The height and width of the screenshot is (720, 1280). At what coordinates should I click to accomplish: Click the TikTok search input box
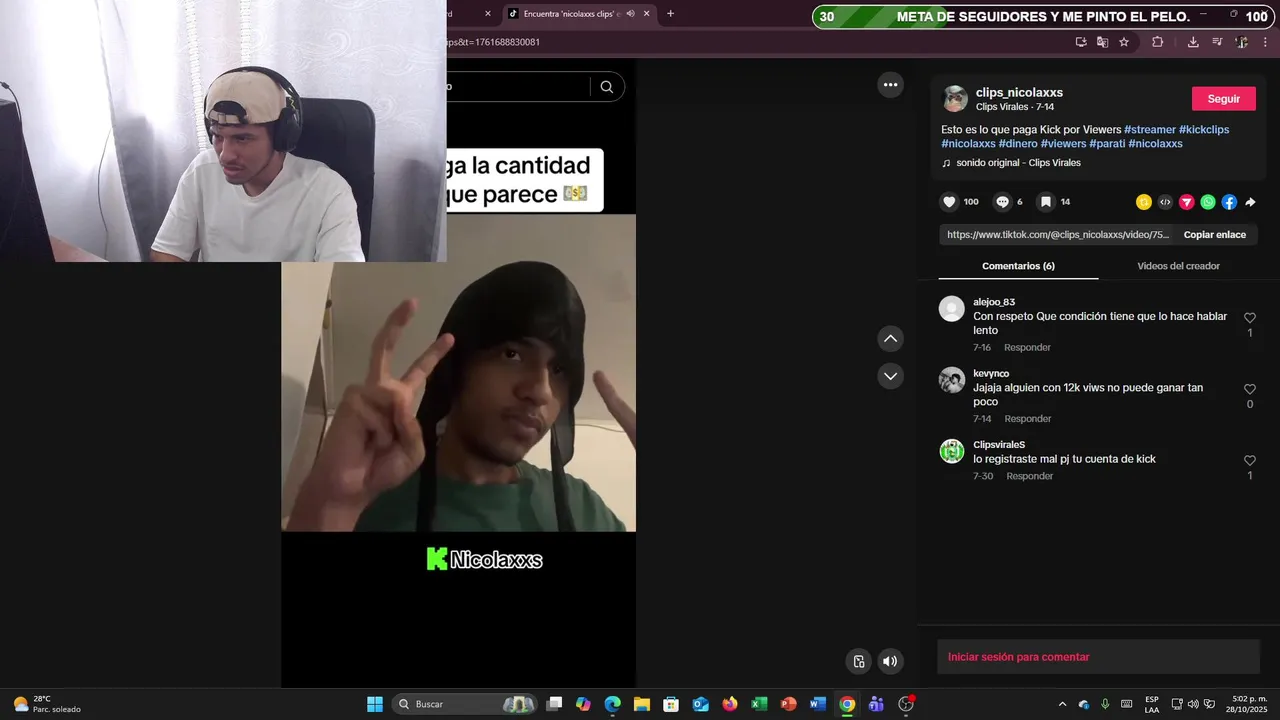point(518,87)
